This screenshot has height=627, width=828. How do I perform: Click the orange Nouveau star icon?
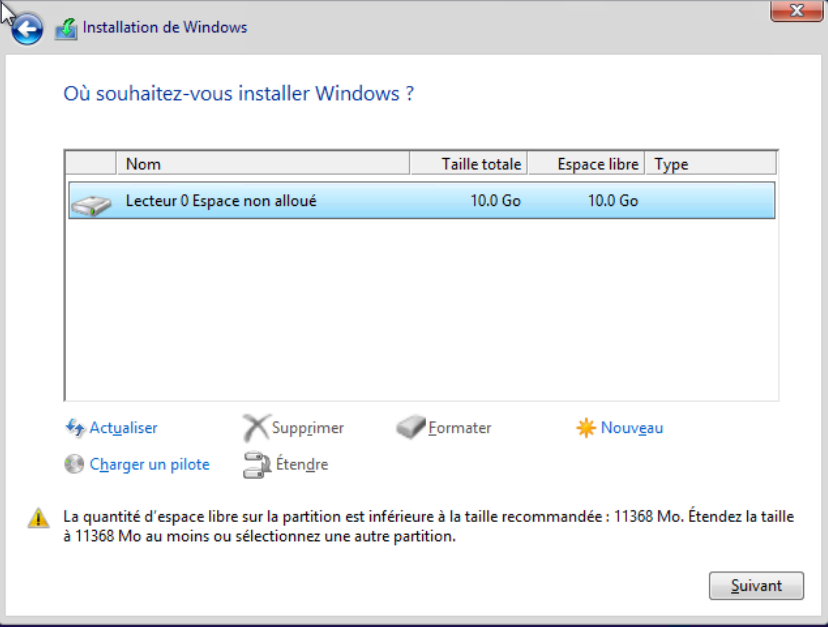pyautogui.click(x=586, y=428)
